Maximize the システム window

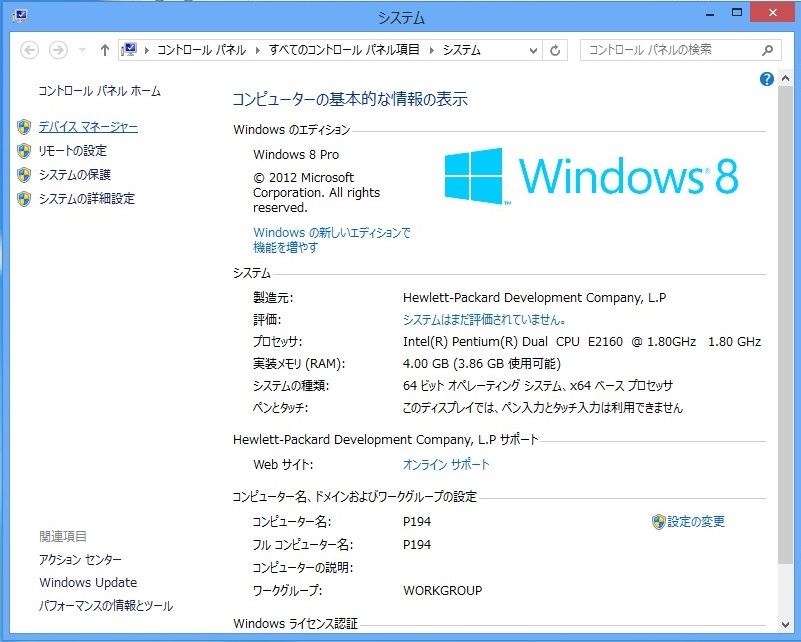pyautogui.click(x=737, y=14)
